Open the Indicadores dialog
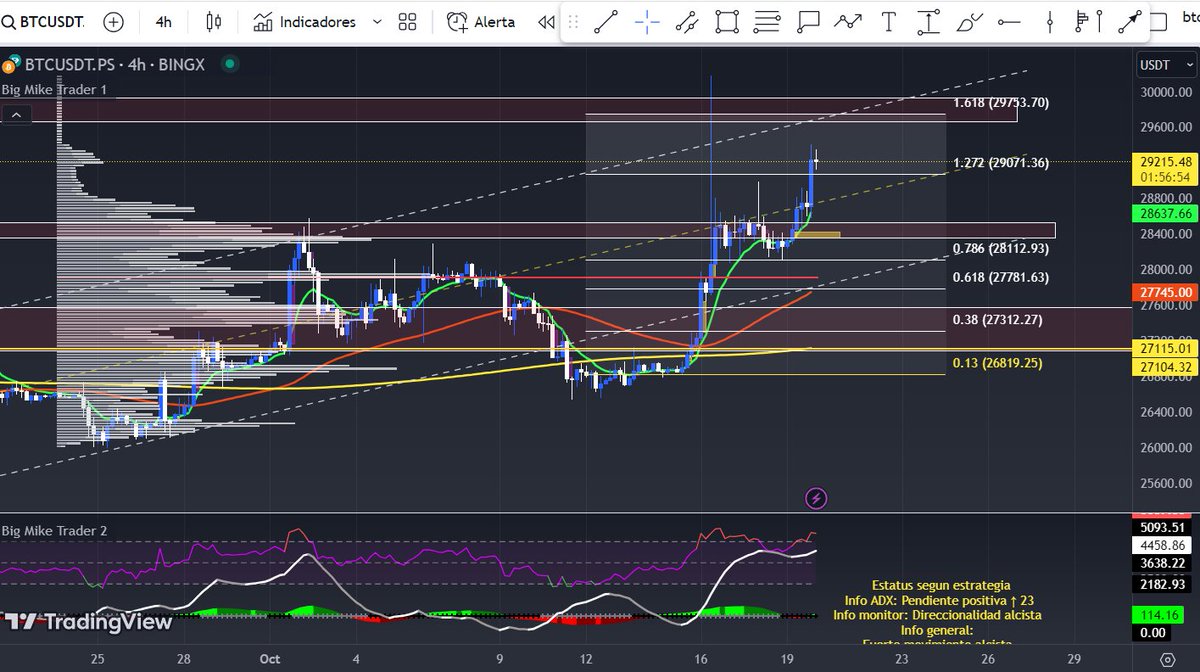1200x672 pixels. coord(305,21)
